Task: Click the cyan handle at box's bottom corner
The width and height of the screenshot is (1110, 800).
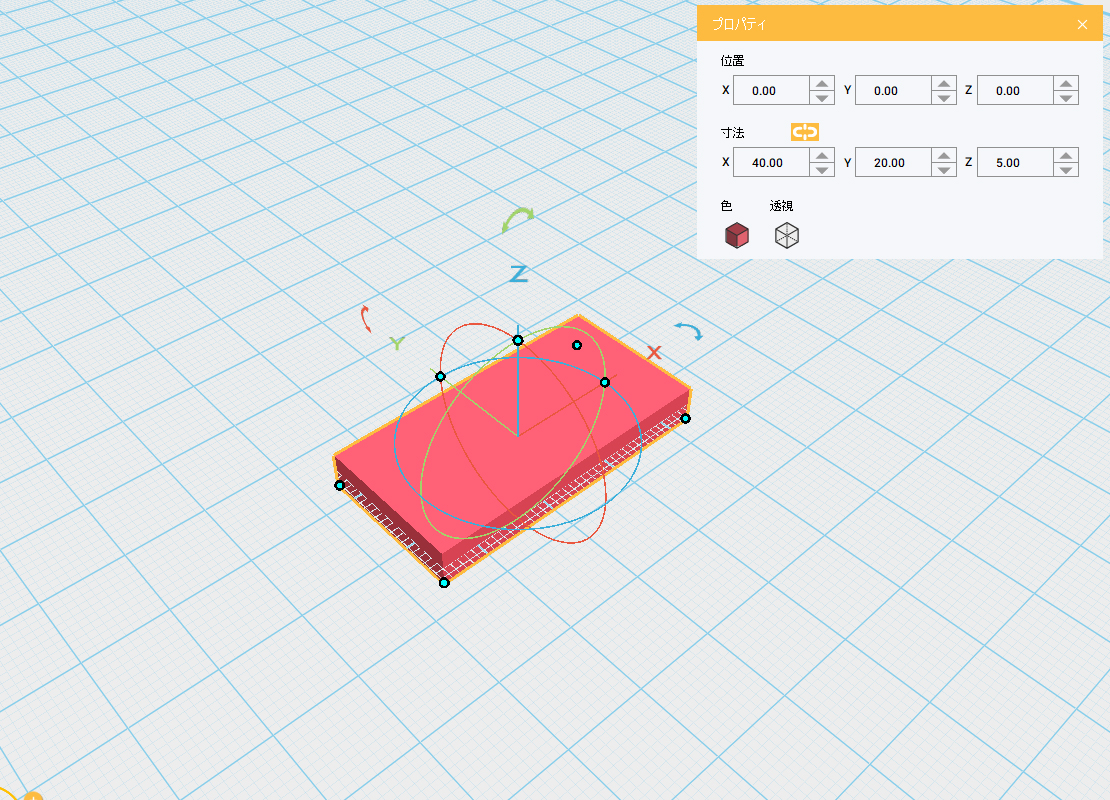Action: tap(444, 582)
